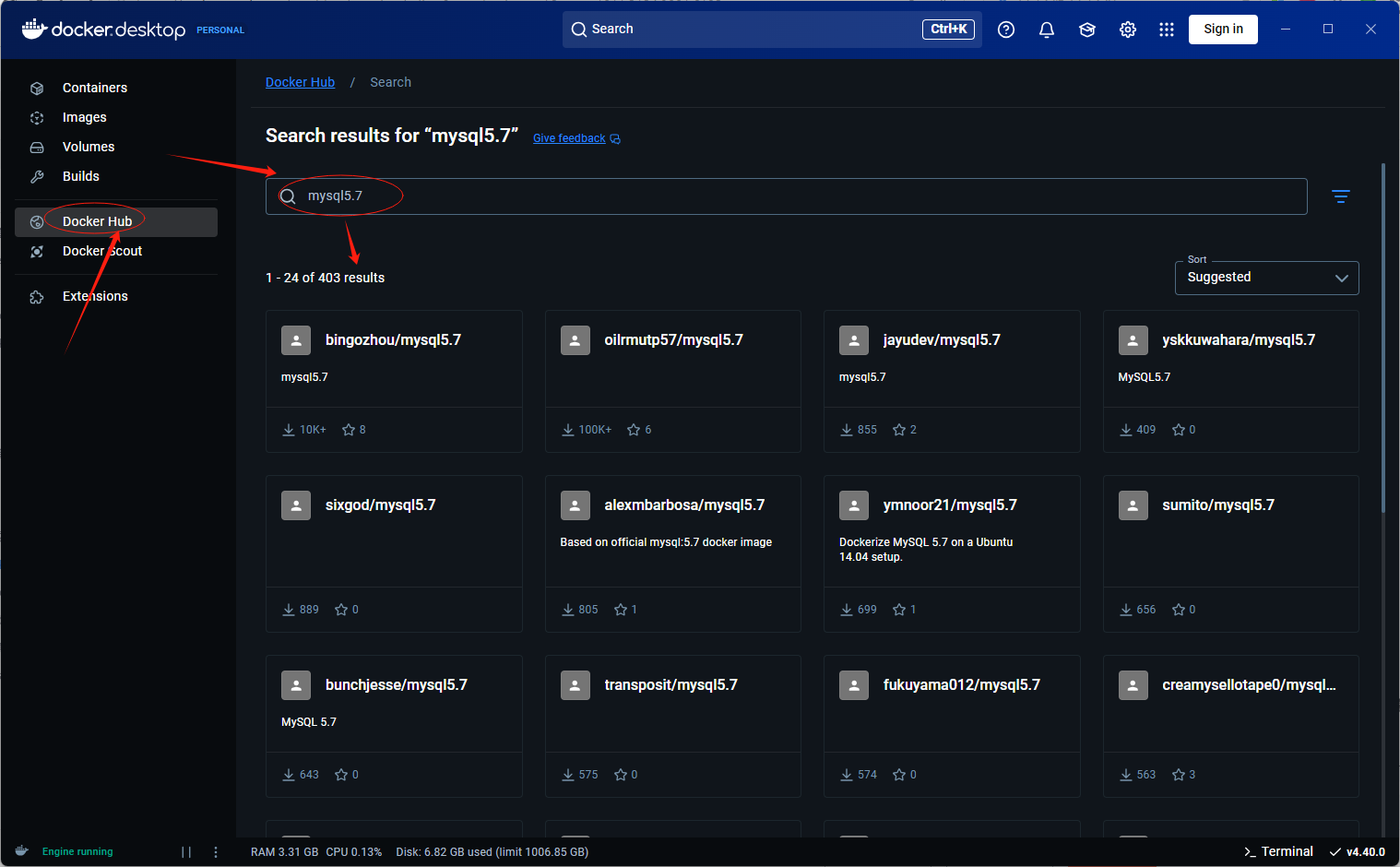Click the Images sidebar icon
This screenshot has height=867, width=1400.
coord(37,118)
